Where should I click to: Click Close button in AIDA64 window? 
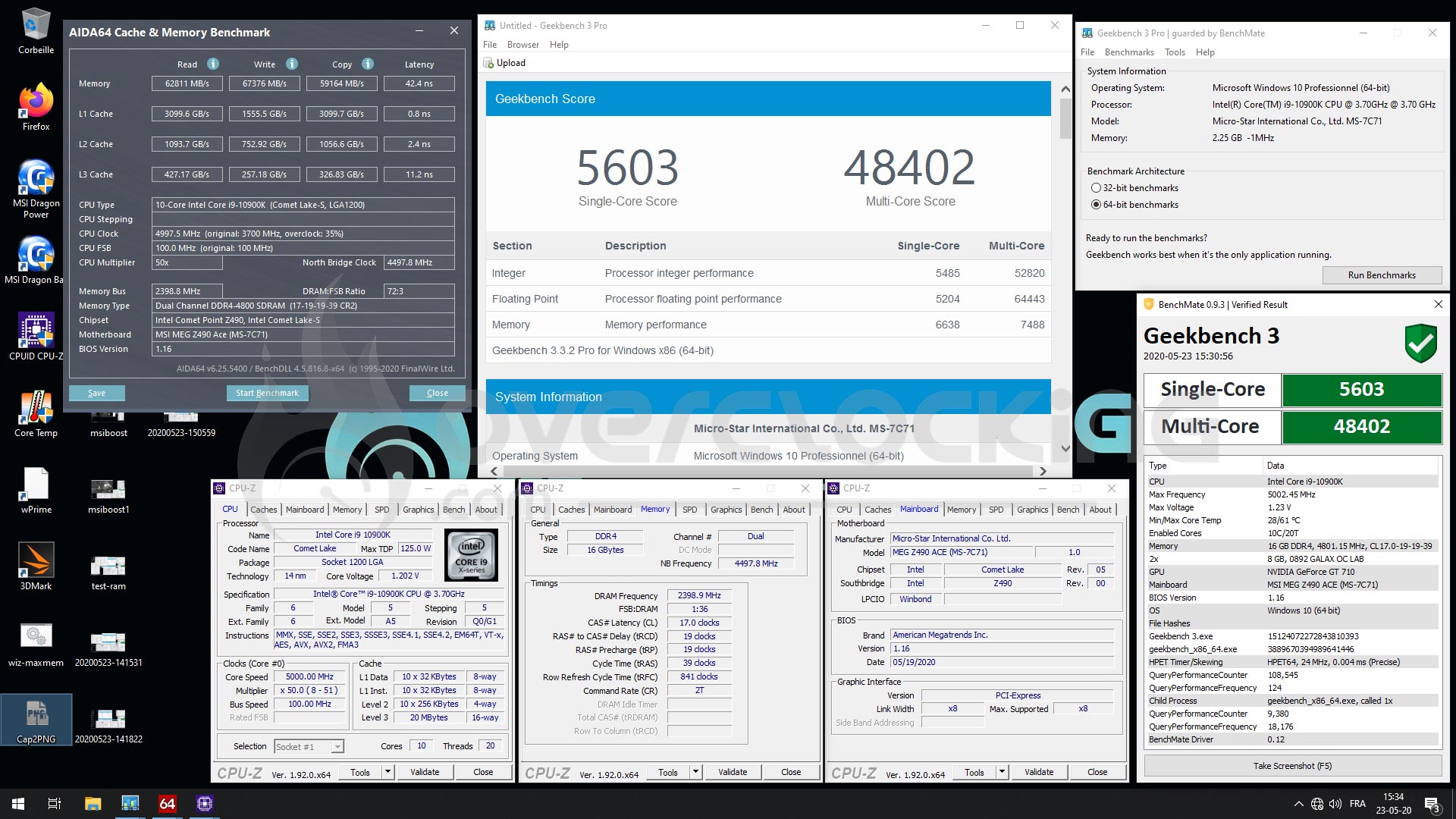click(x=437, y=393)
